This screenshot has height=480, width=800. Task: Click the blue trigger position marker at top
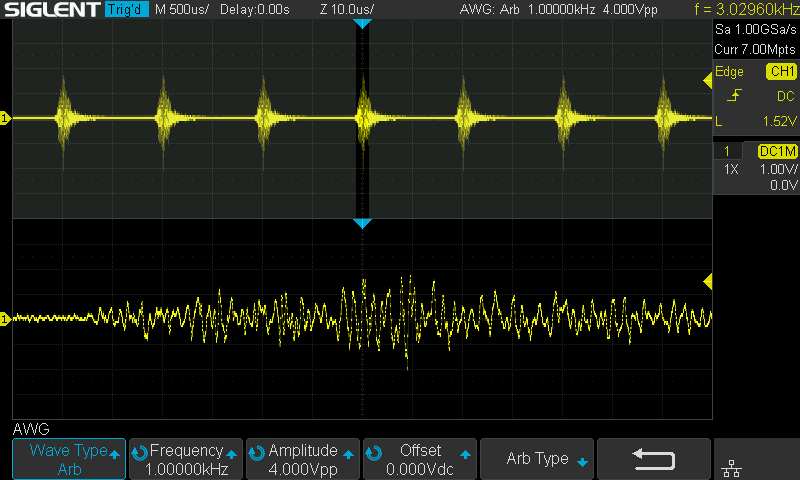pyautogui.click(x=363, y=22)
